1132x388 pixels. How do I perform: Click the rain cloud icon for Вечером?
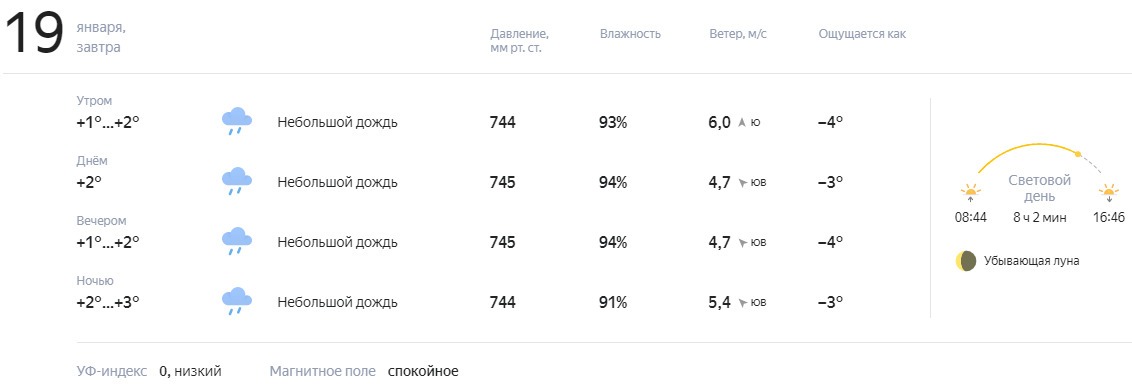[236, 241]
